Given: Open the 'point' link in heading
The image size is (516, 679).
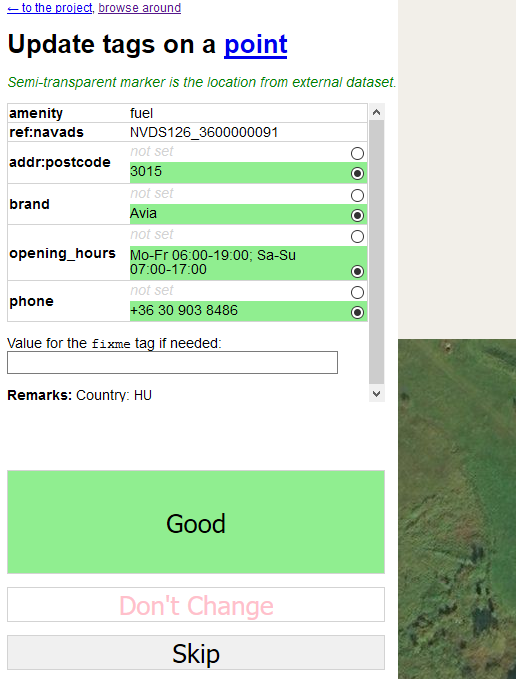Looking at the screenshot, I should pyautogui.click(x=255, y=44).
